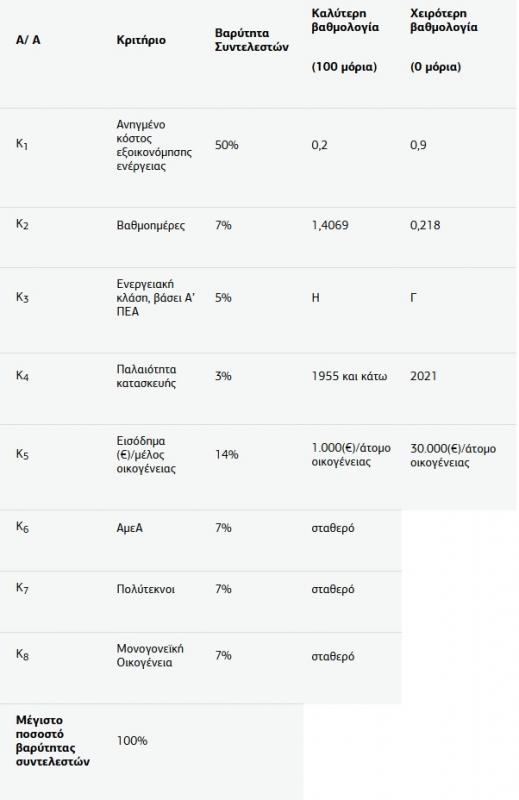The image size is (519, 800).
Task: Click the K1 row label
Action: 22,144
